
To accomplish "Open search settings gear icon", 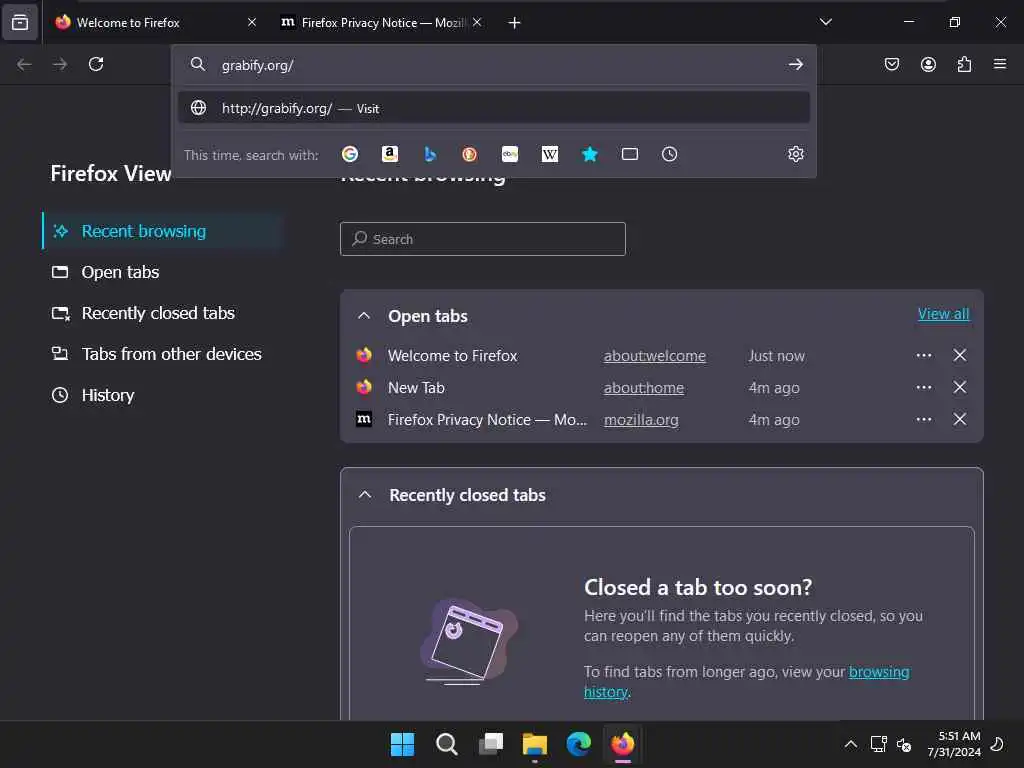I will pyautogui.click(x=795, y=154).
